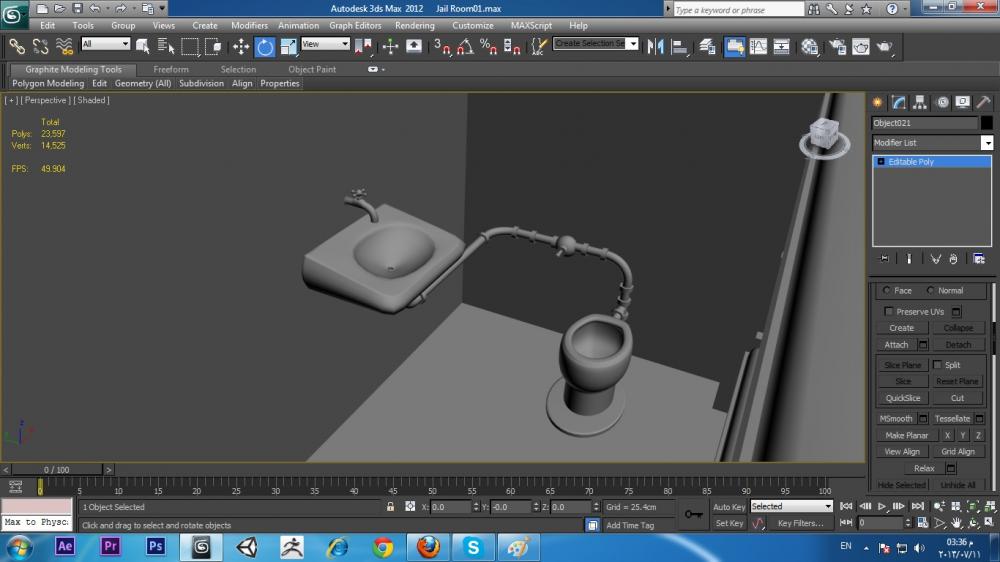Activate the Select and Rotate tool

pyautogui.click(x=265, y=46)
